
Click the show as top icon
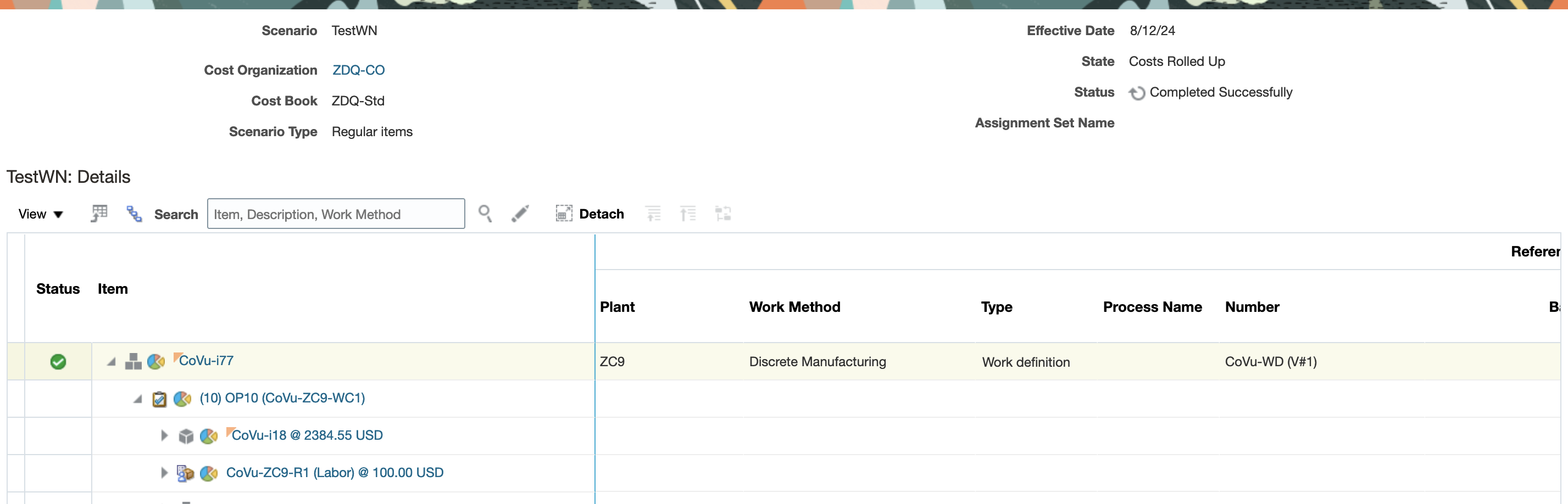(722, 214)
